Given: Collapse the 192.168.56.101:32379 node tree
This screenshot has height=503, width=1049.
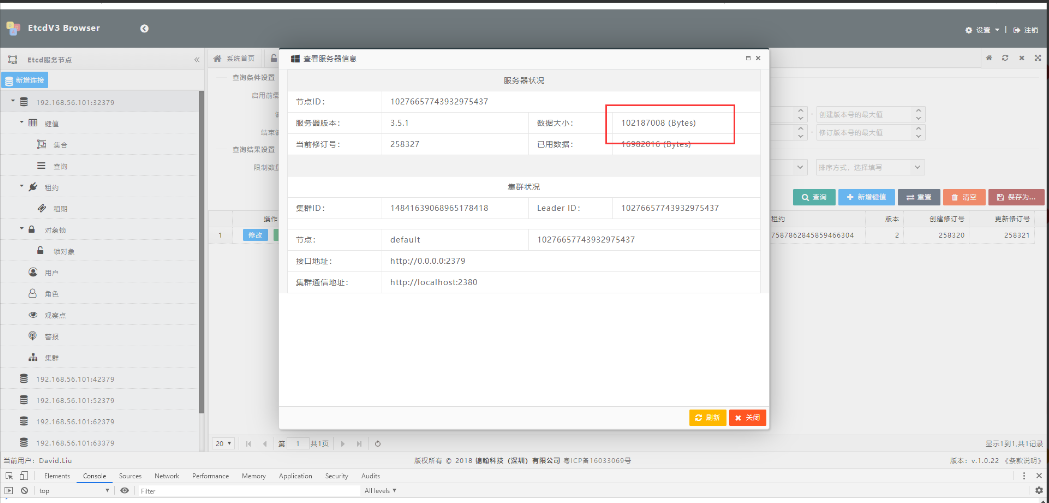Looking at the screenshot, I should click(13, 101).
